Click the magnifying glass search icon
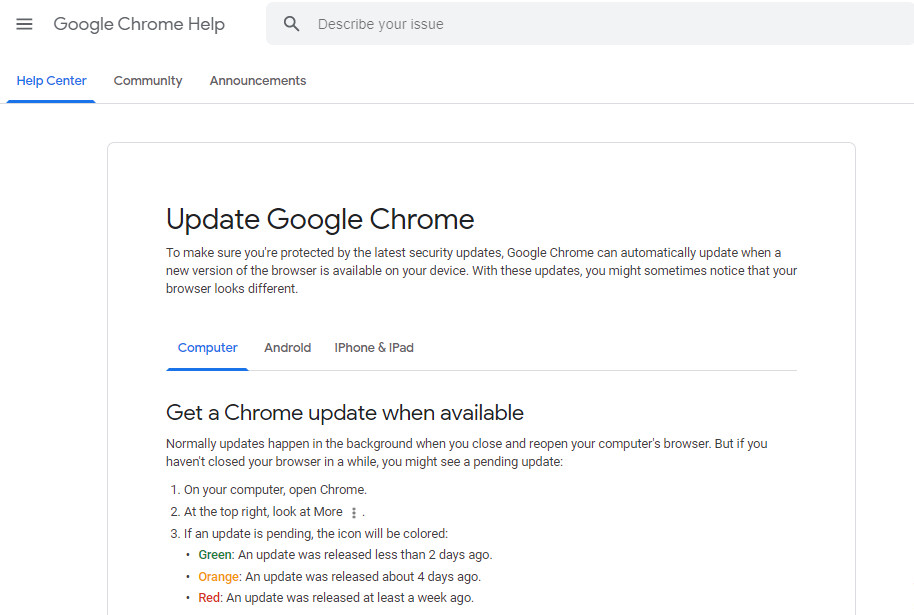 291,24
